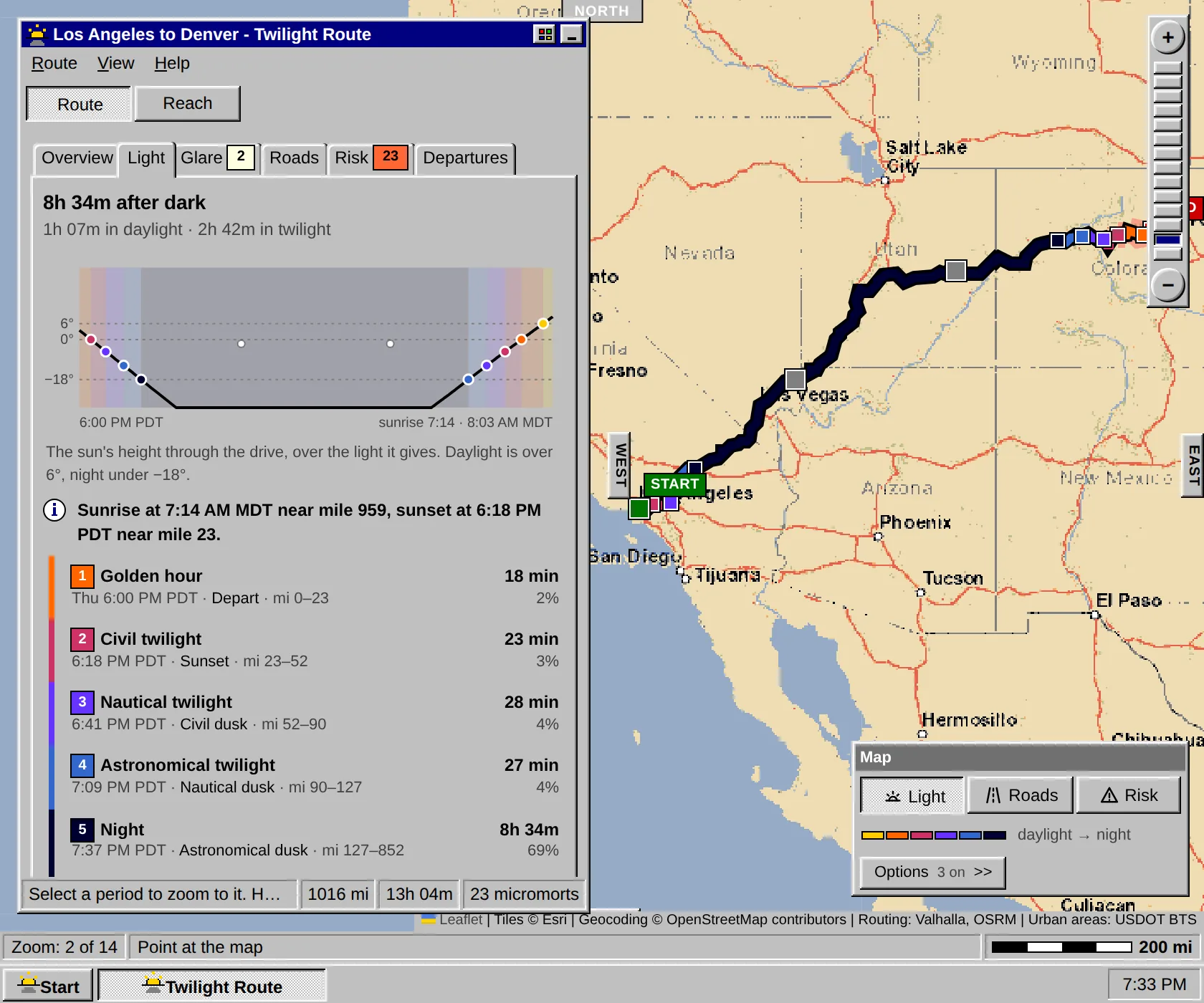
Task: Click the zoom out minus button on map
Action: click(1167, 285)
